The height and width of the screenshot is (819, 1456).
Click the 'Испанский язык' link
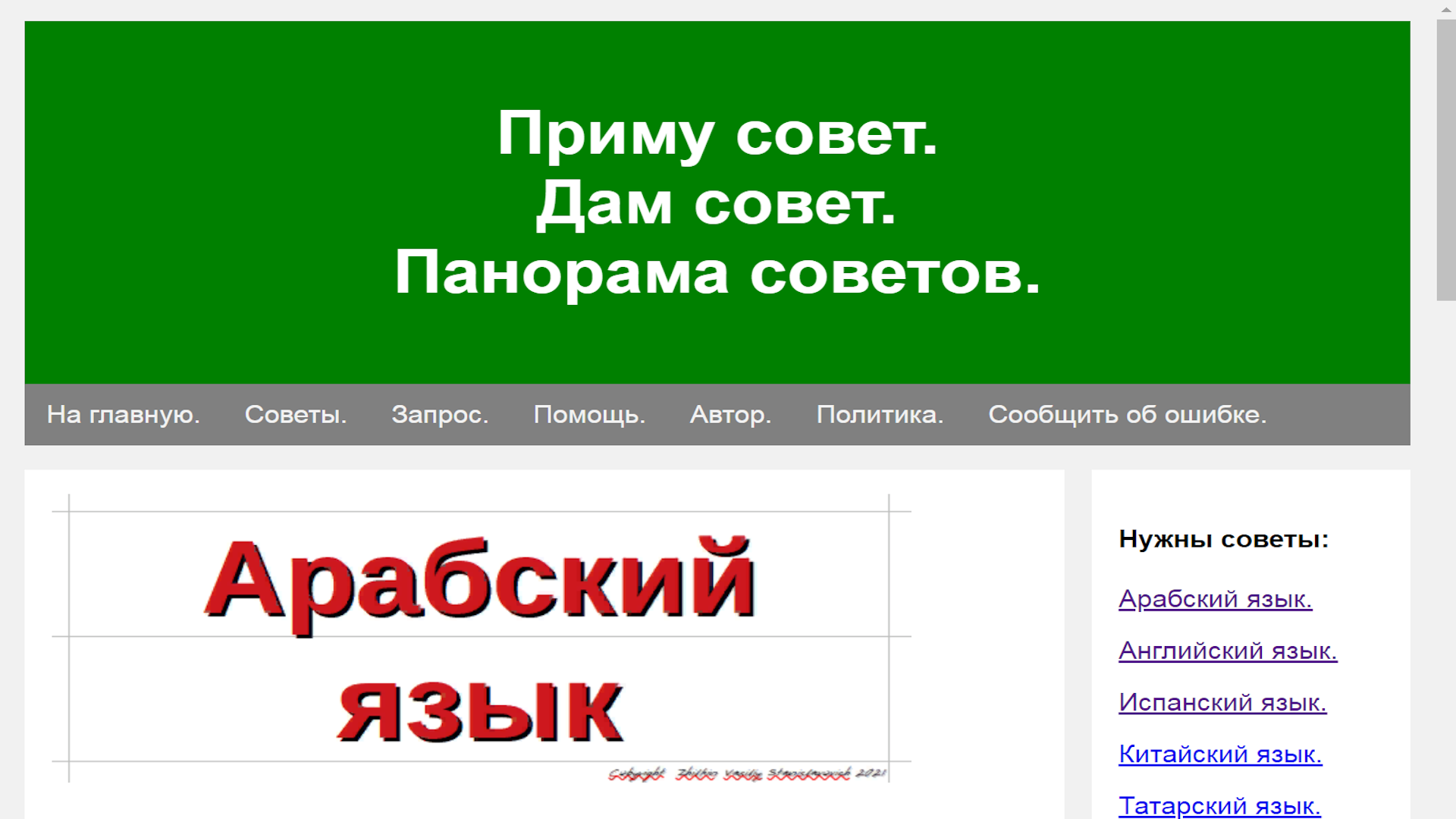(x=1222, y=702)
